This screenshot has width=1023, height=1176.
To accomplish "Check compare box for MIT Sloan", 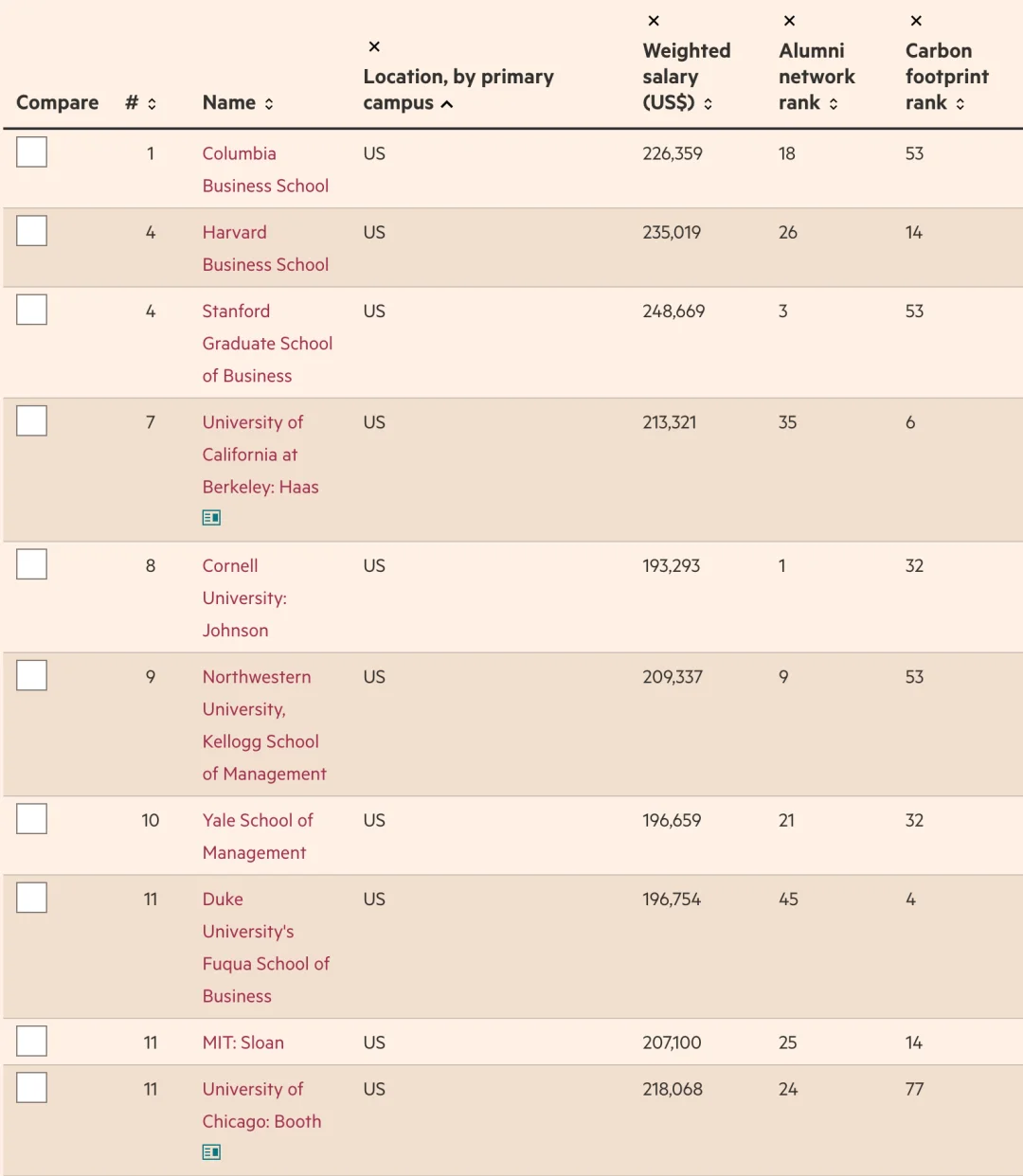I will click(32, 1041).
